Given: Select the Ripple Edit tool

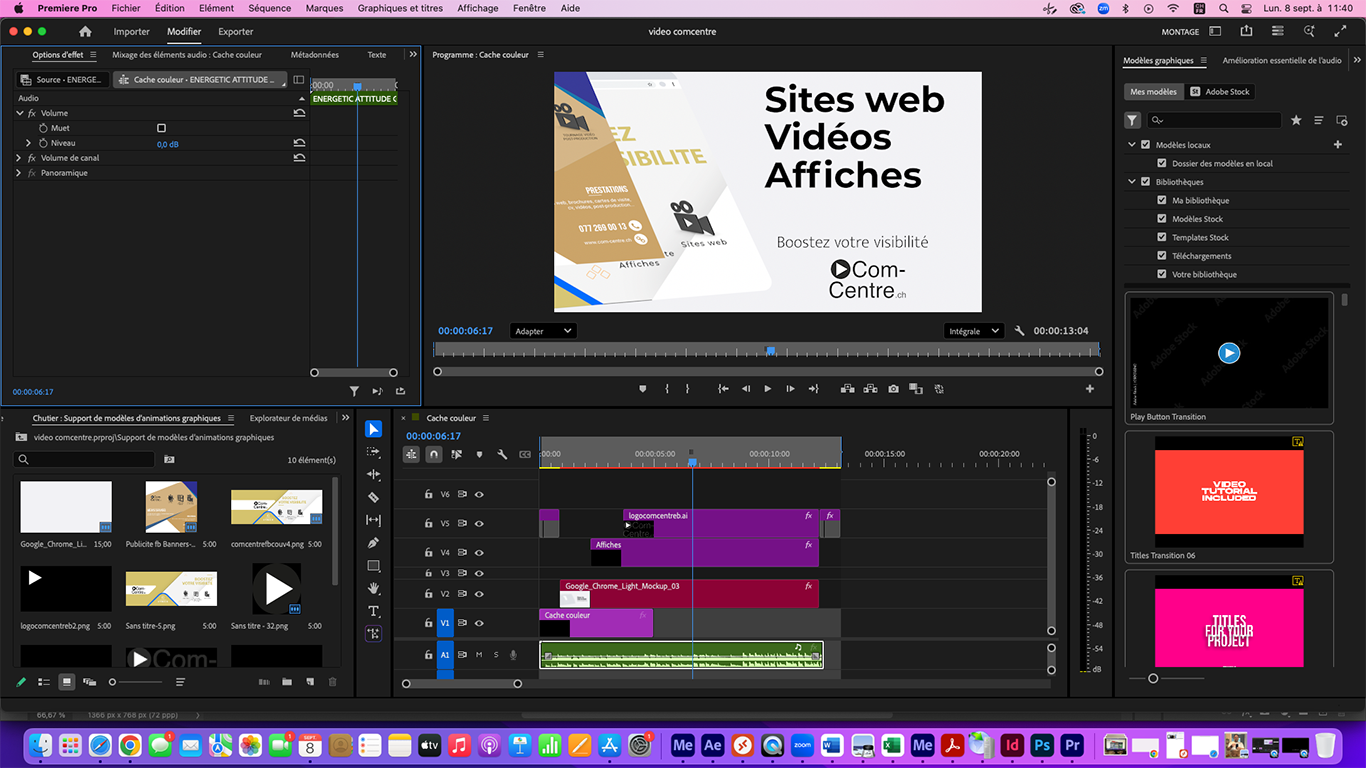Looking at the screenshot, I should click(373, 475).
